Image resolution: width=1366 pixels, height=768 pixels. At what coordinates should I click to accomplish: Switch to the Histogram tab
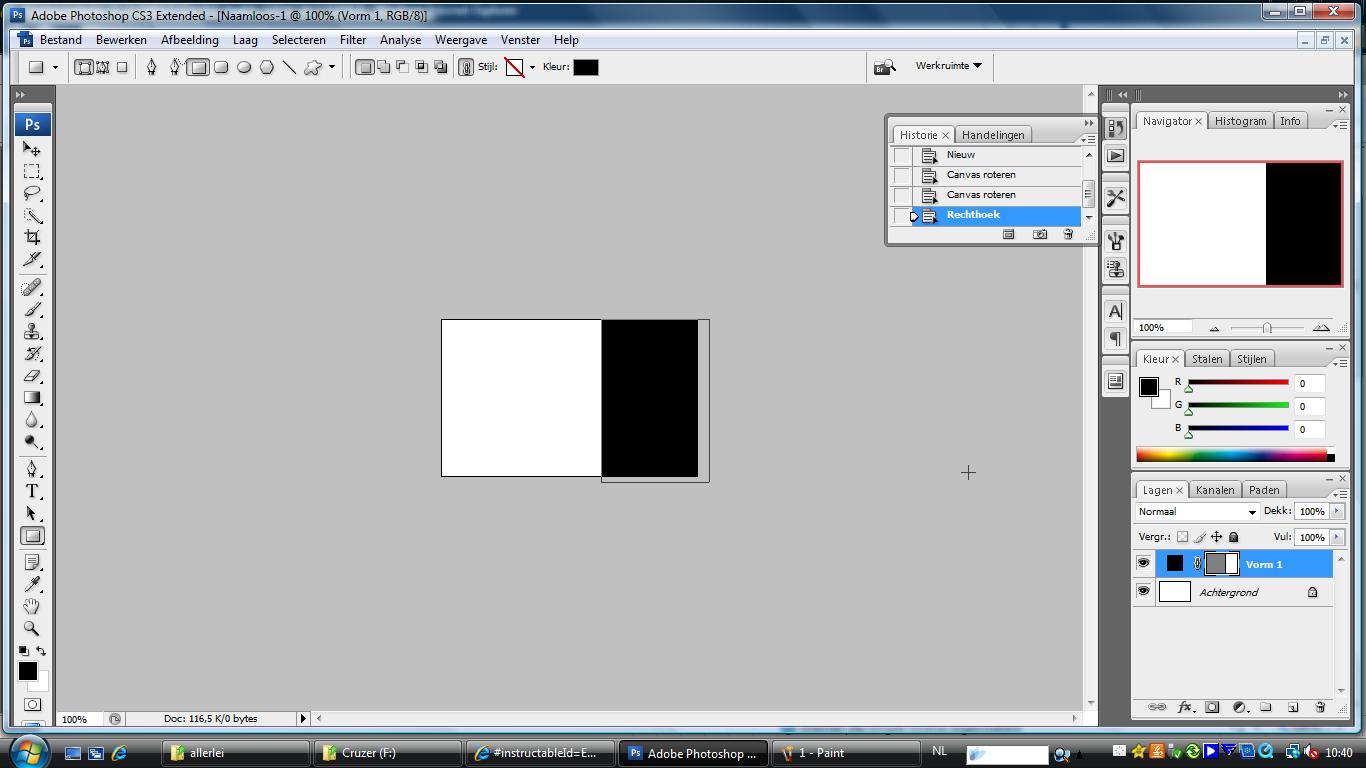[1240, 121]
